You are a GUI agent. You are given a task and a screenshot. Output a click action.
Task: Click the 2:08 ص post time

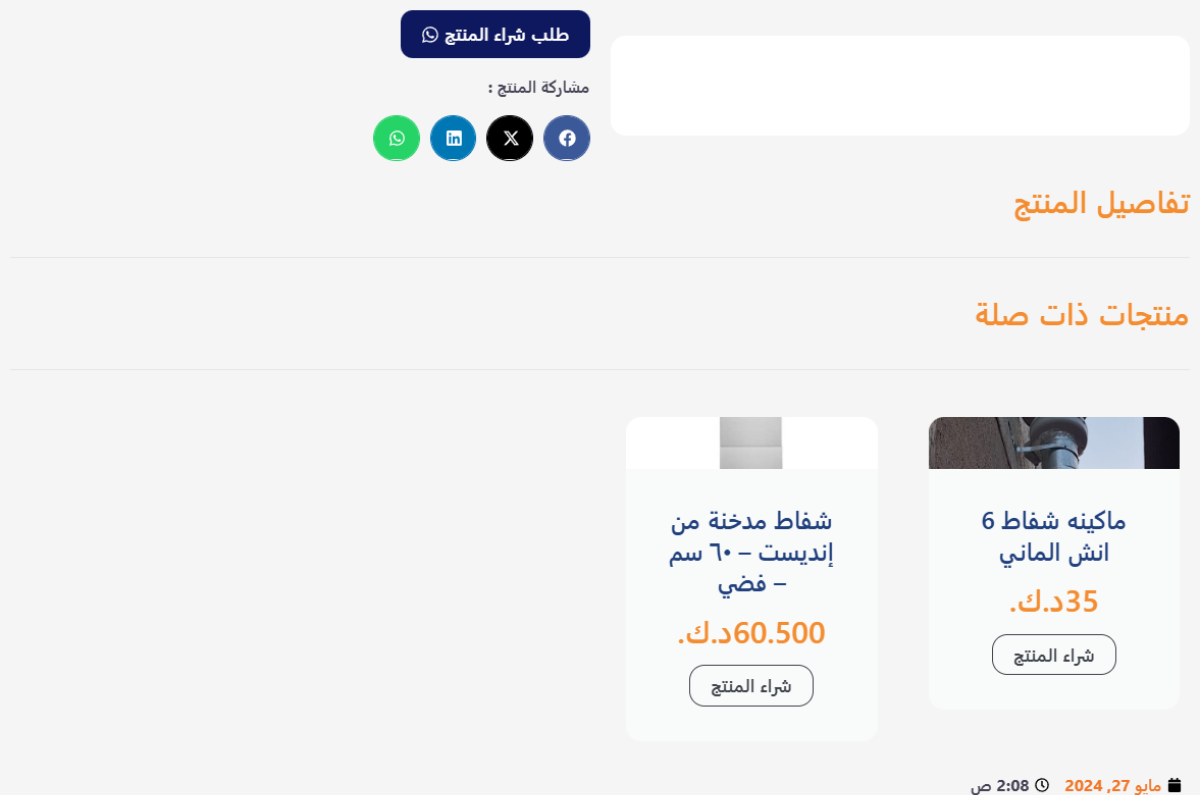click(x=999, y=786)
